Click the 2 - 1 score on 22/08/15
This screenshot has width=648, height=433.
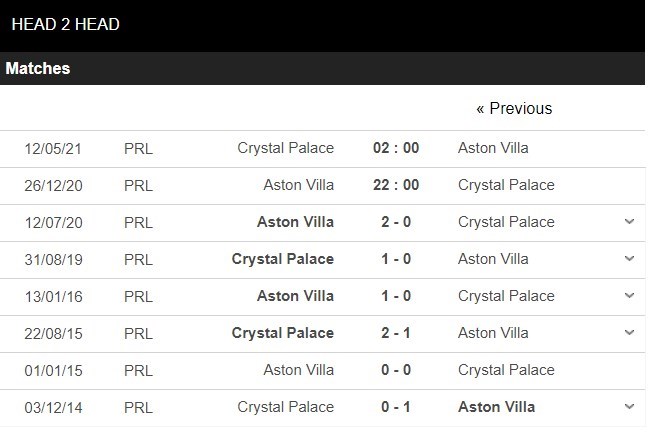[x=396, y=333]
